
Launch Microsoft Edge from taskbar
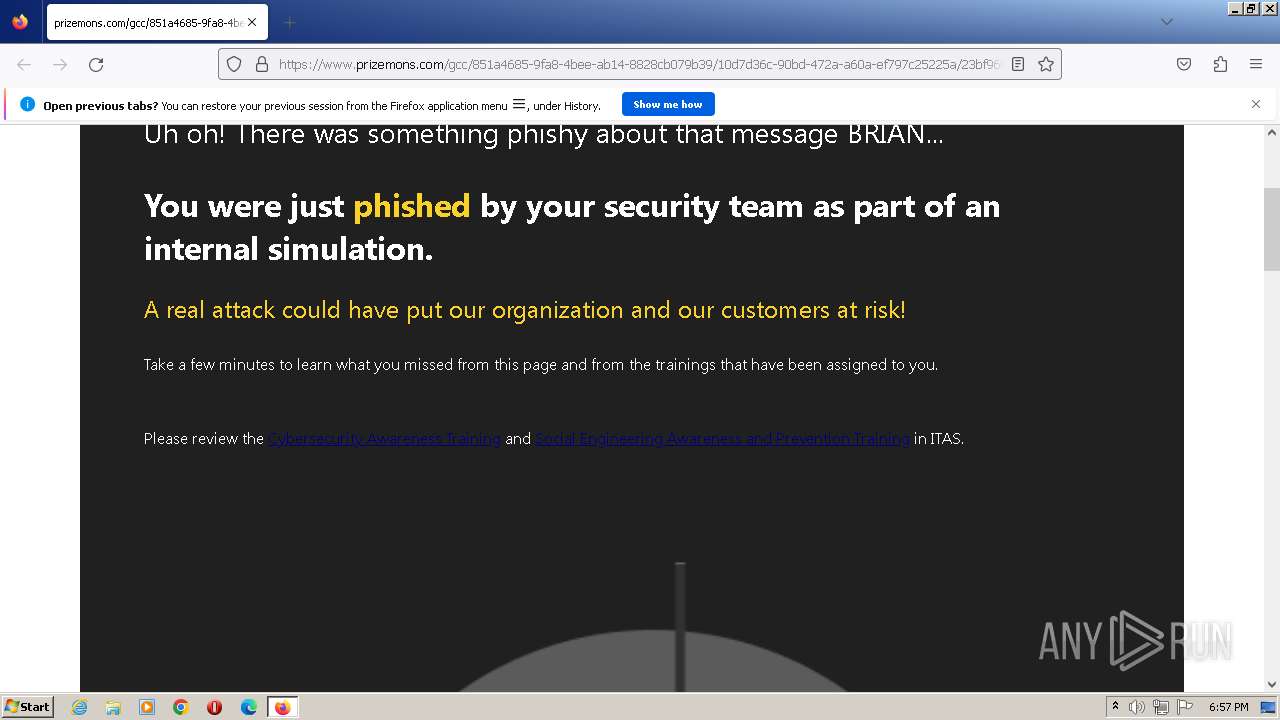pyautogui.click(x=248, y=707)
